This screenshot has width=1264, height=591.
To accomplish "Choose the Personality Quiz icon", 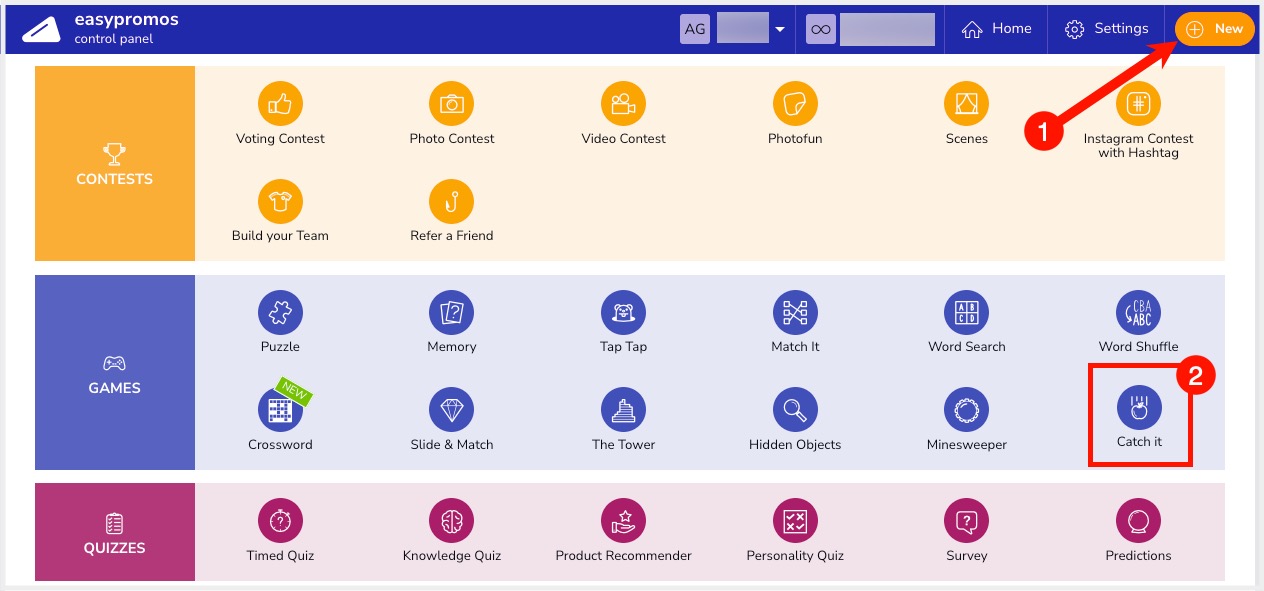I will pyautogui.click(x=795, y=521).
